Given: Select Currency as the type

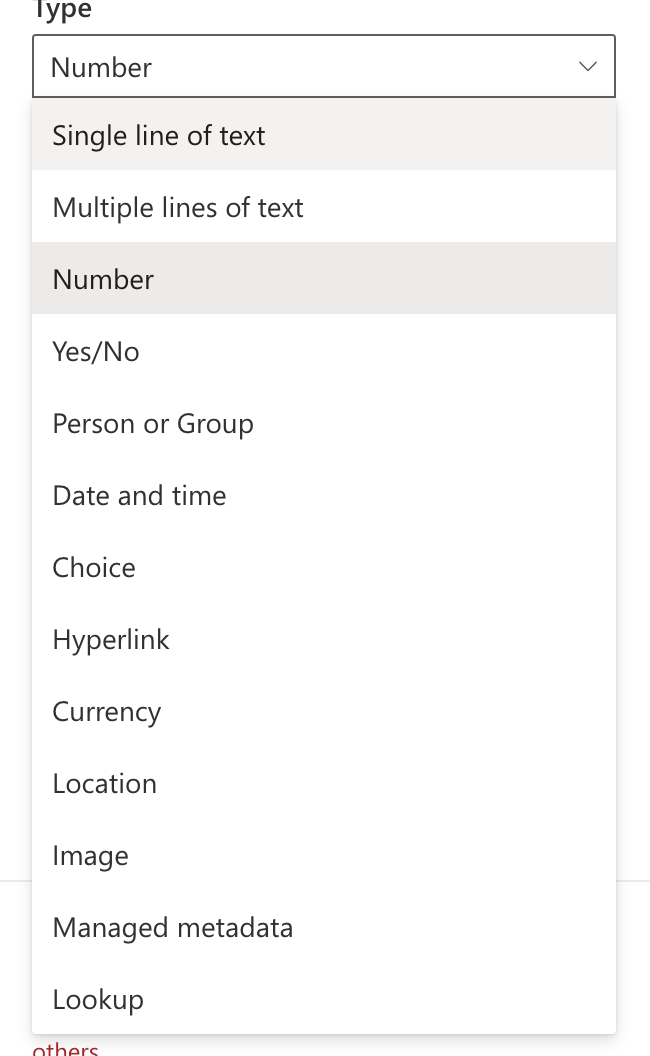Looking at the screenshot, I should (x=106, y=711).
